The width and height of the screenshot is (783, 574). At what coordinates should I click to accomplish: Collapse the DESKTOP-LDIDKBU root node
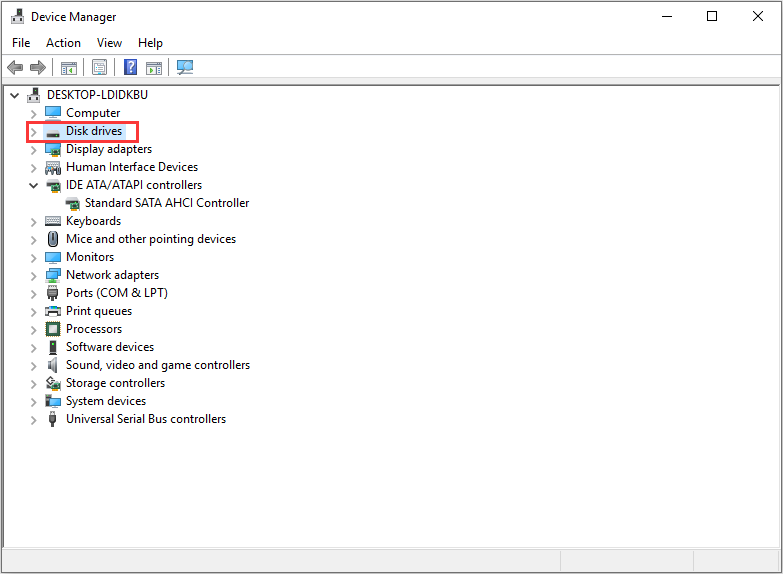[x=15, y=95]
